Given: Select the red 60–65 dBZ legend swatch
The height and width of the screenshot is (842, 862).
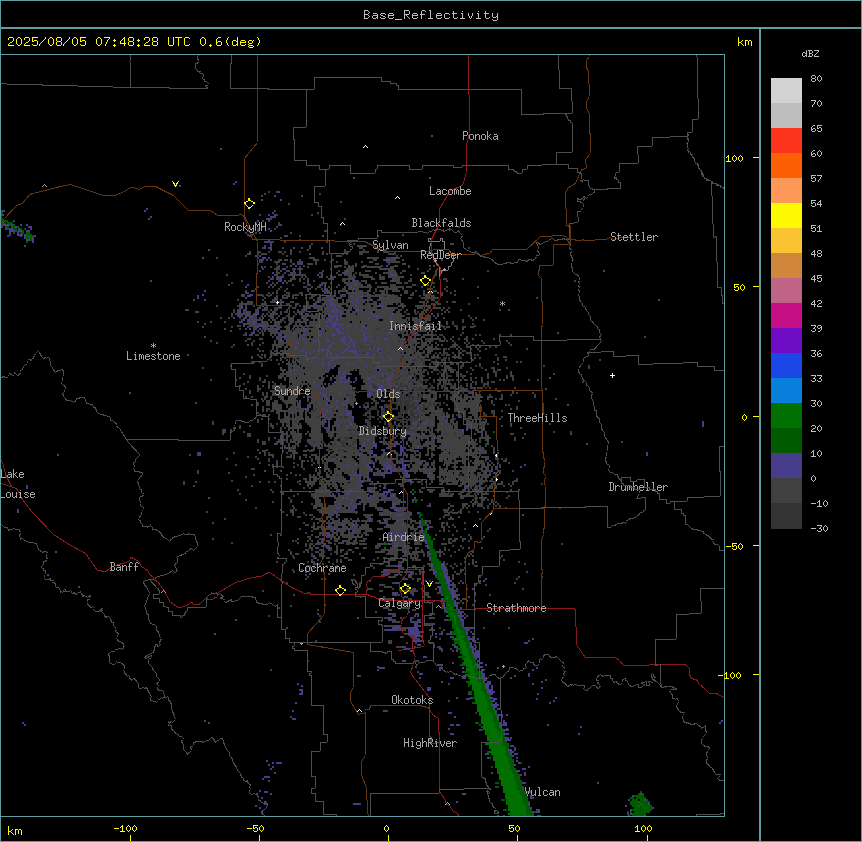Looking at the screenshot, I should pos(786,141).
